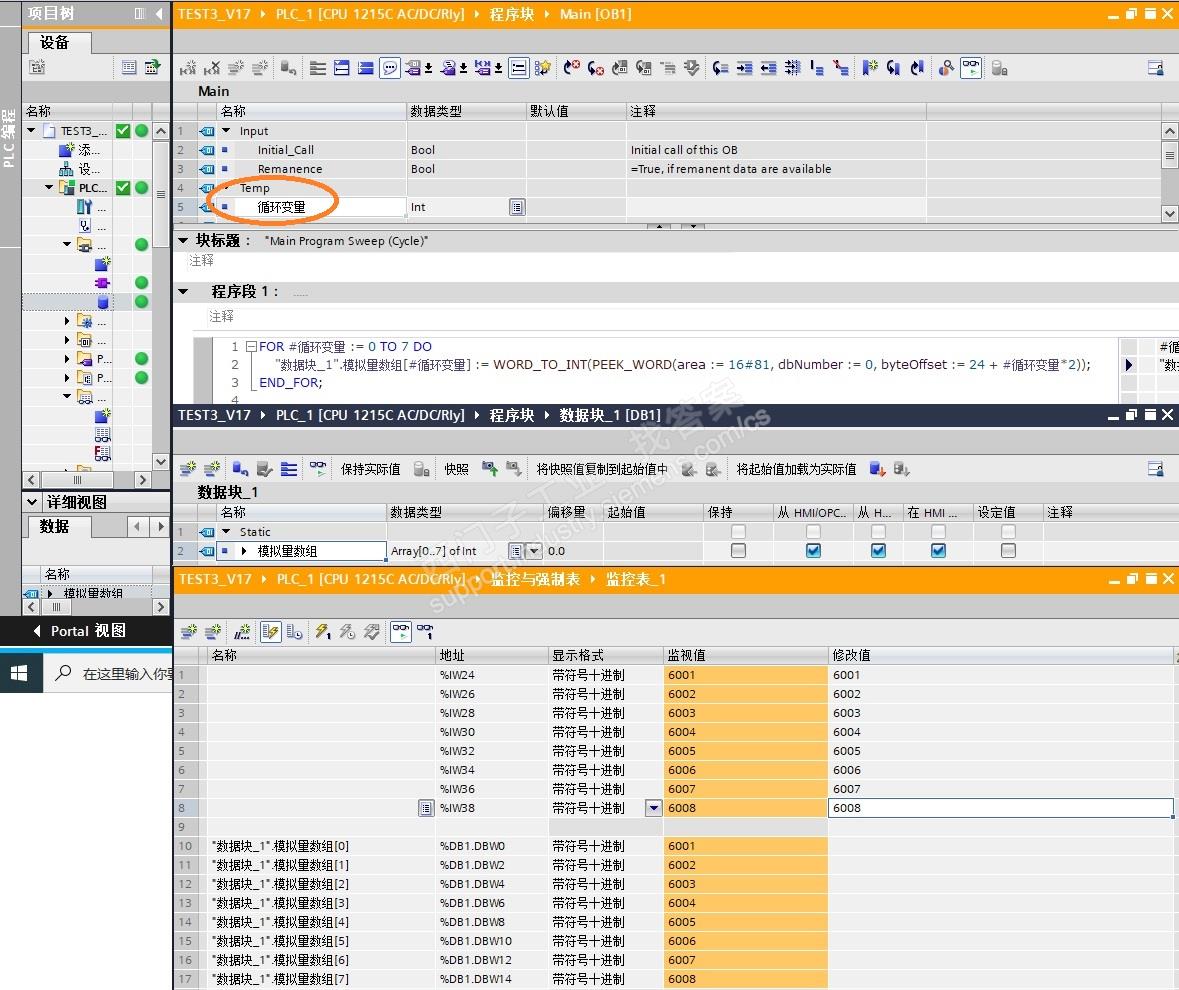Uncheck the 从 HMI/OPC checkbox for 模拟量数组
The image size is (1179, 990).
813,551
